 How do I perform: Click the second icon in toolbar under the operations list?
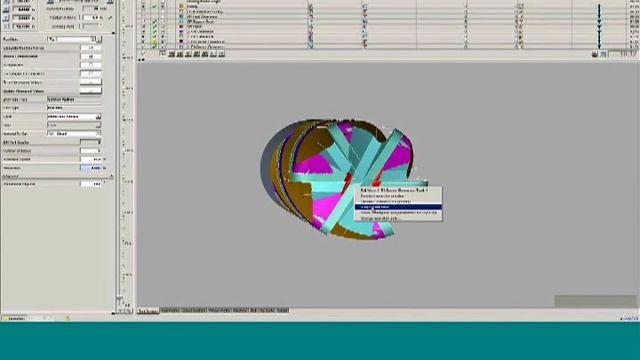[x=171, y=53]
